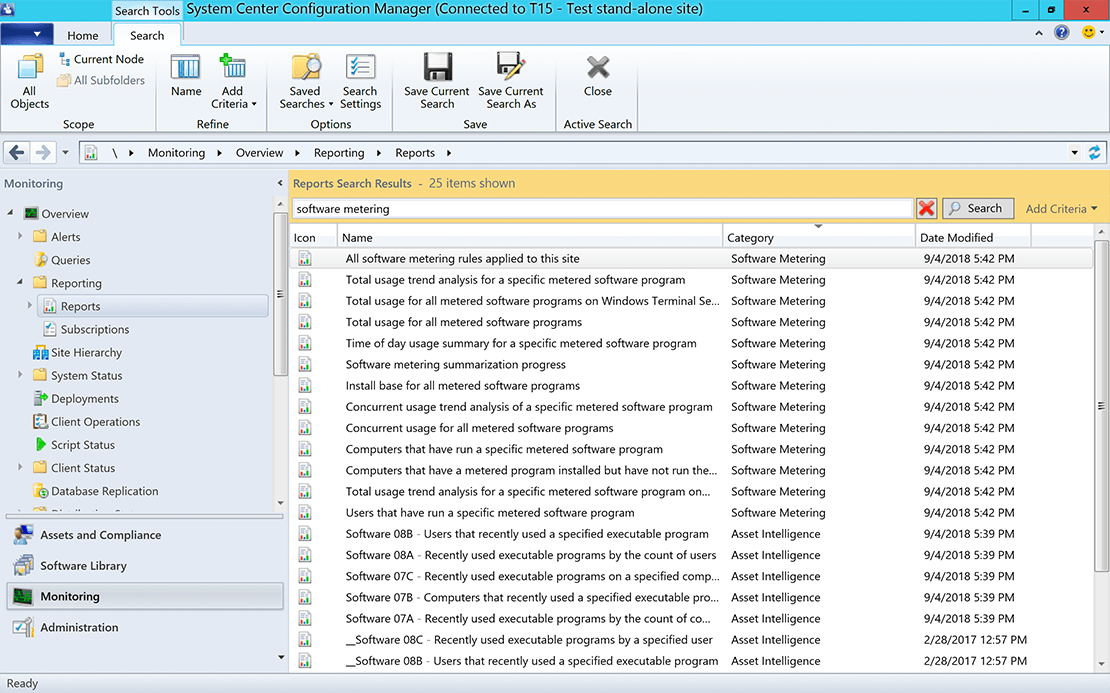Screen dimensions: 1110x693
Task: Expand the System Status tree node
Action: click(x=20, y=376)
